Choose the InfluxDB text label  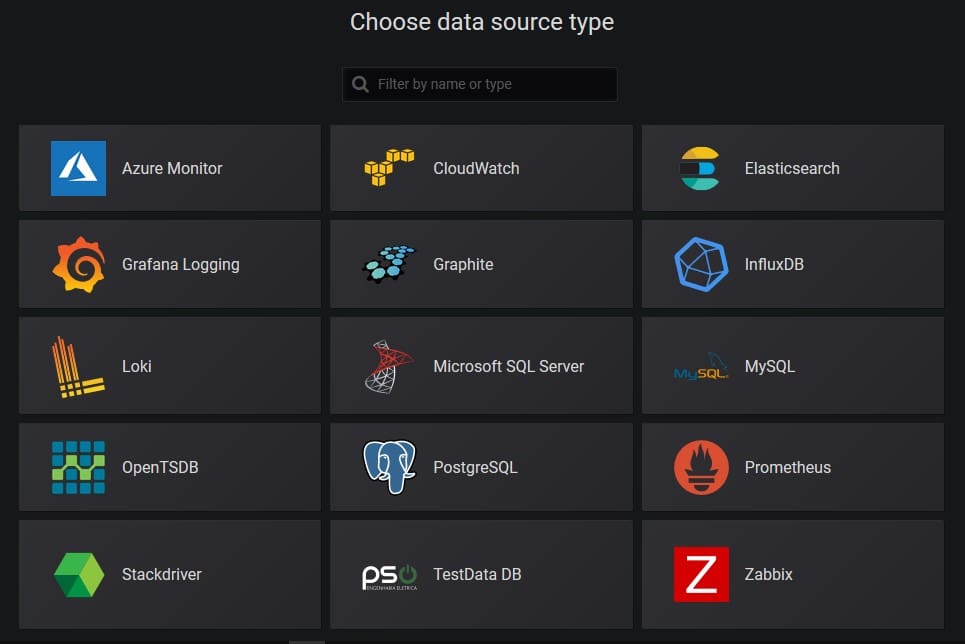(x=774, y=264)
